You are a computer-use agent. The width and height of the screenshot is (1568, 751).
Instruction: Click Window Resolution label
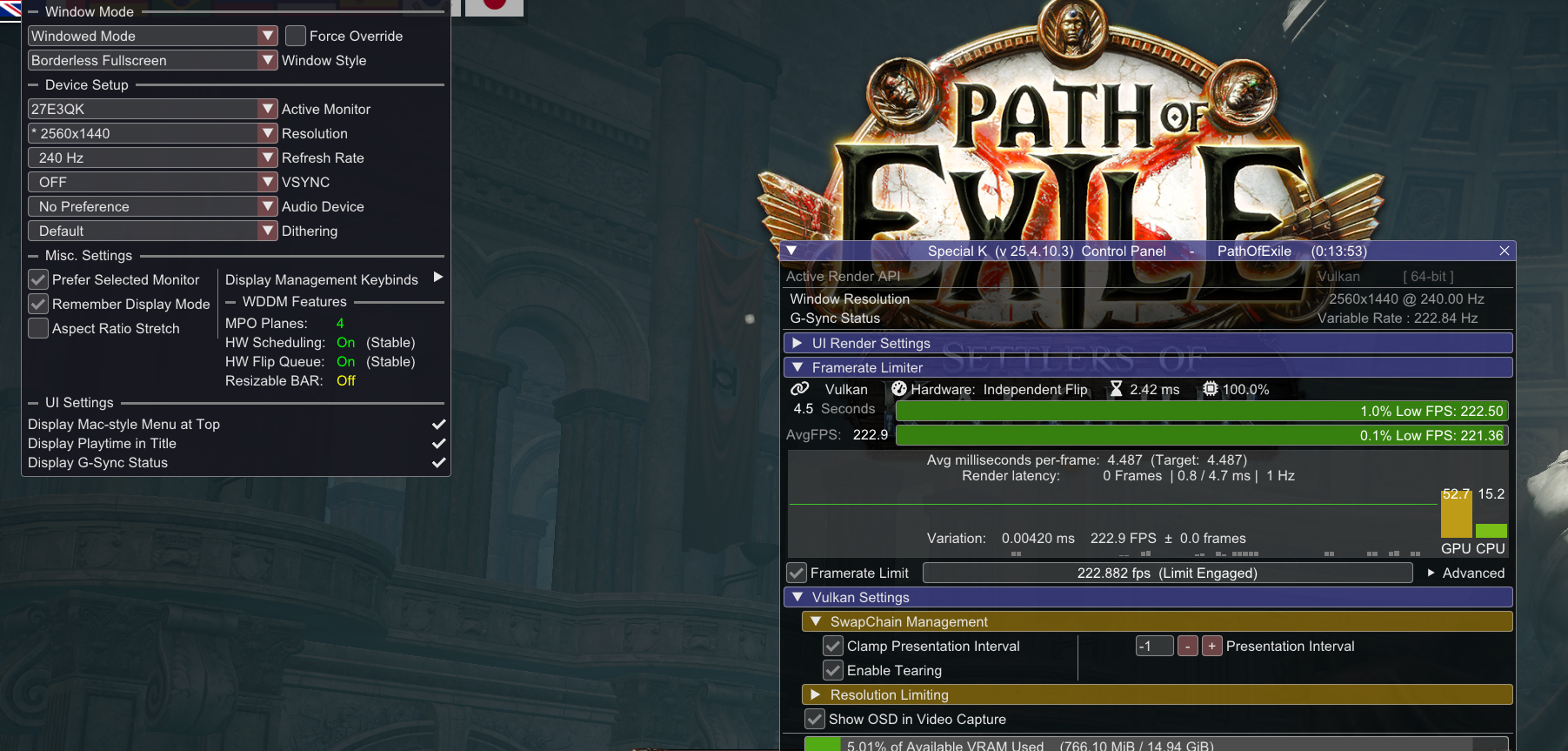coord(850,298)
